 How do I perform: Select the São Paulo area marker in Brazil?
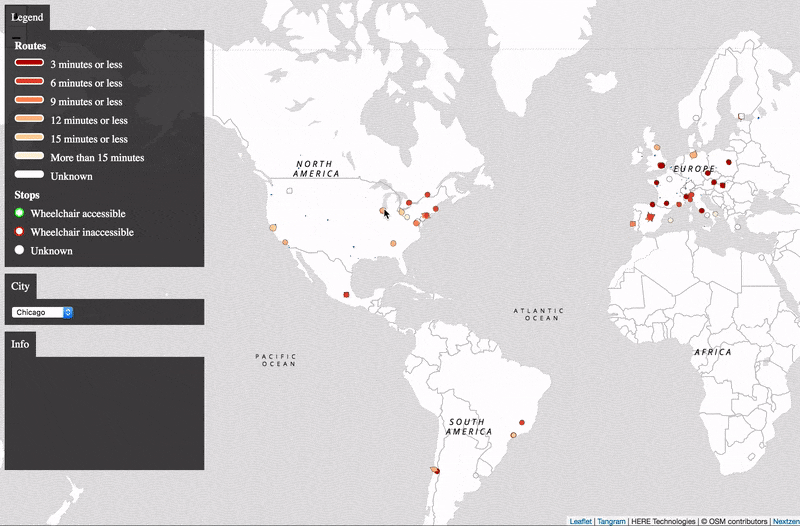click(x=514, y=435)
